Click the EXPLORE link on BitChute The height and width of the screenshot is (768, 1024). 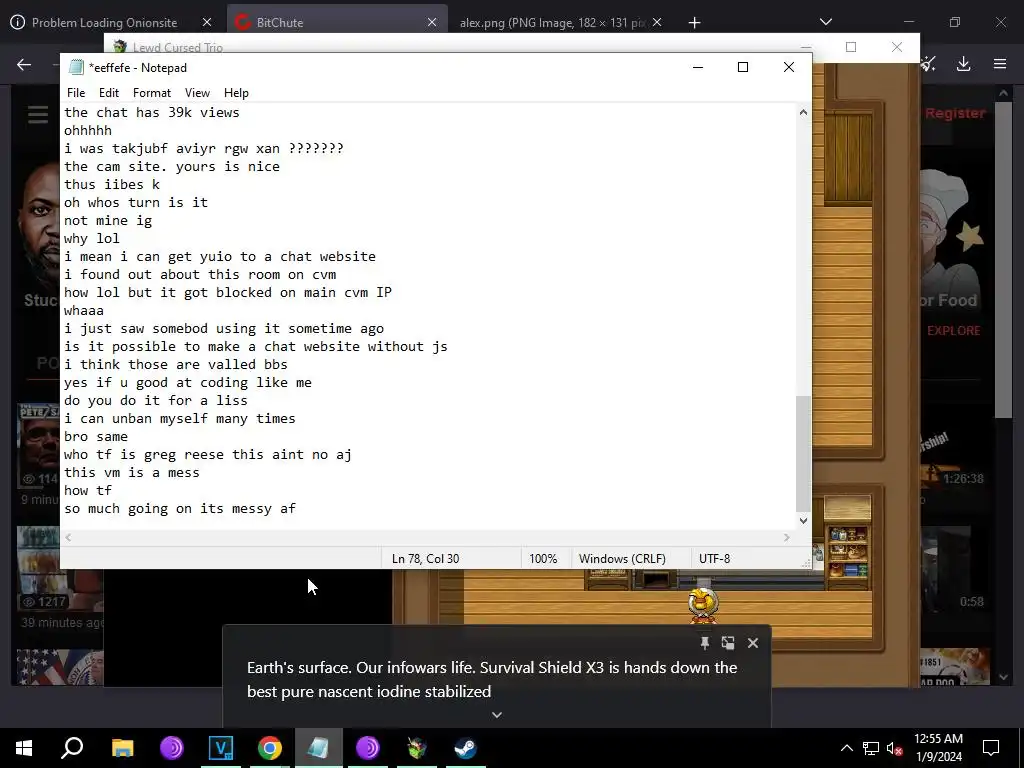[x=953, y=330]
